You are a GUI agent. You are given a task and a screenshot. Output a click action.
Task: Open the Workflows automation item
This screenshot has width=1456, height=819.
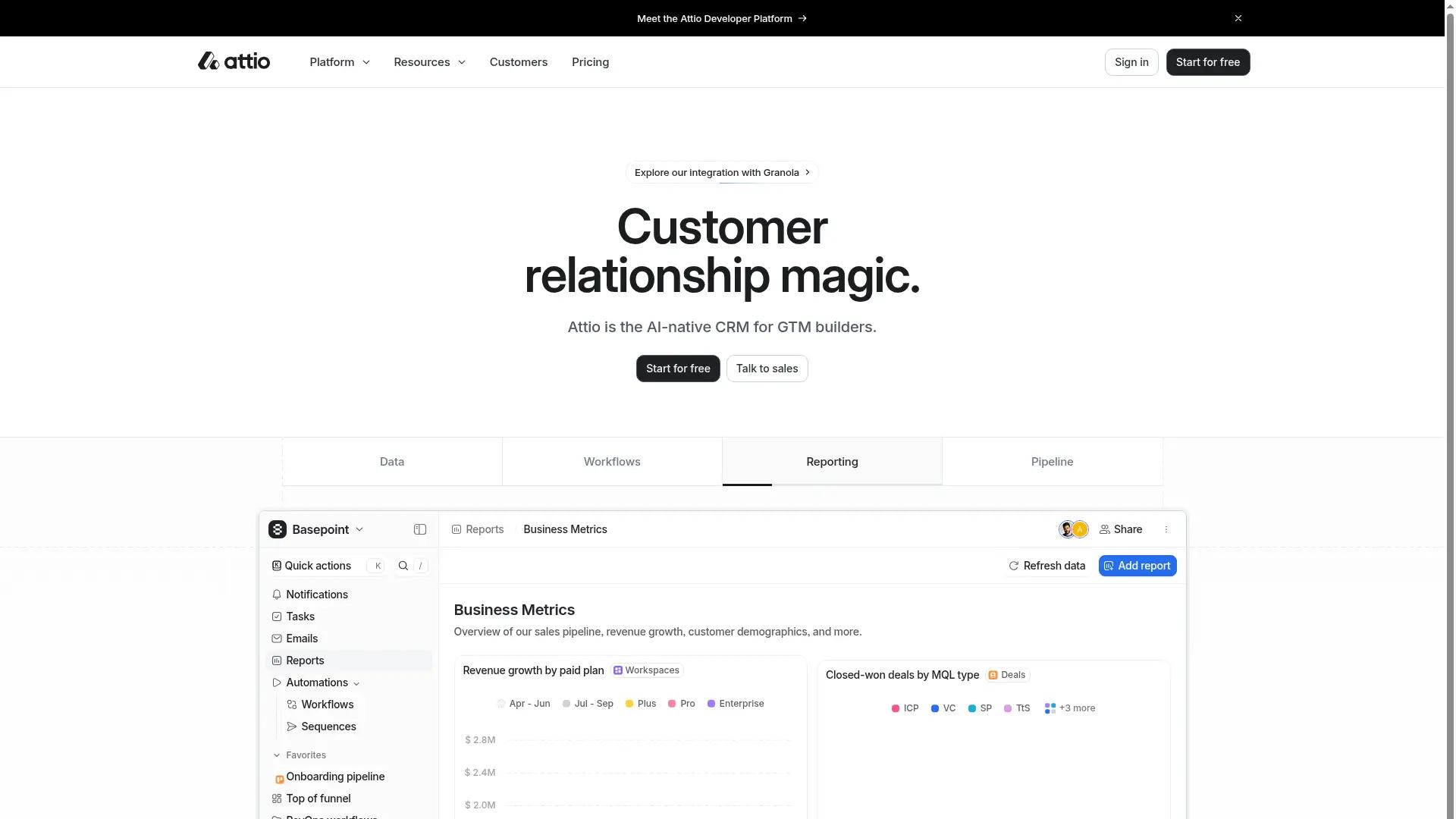(327, 704)
